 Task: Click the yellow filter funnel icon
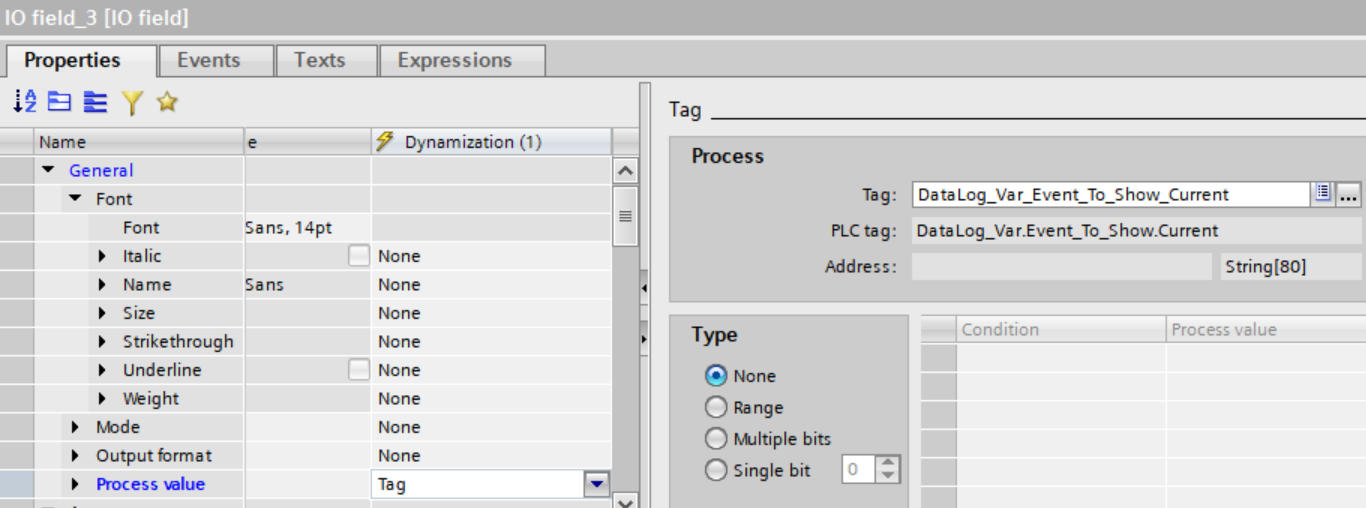132,102
